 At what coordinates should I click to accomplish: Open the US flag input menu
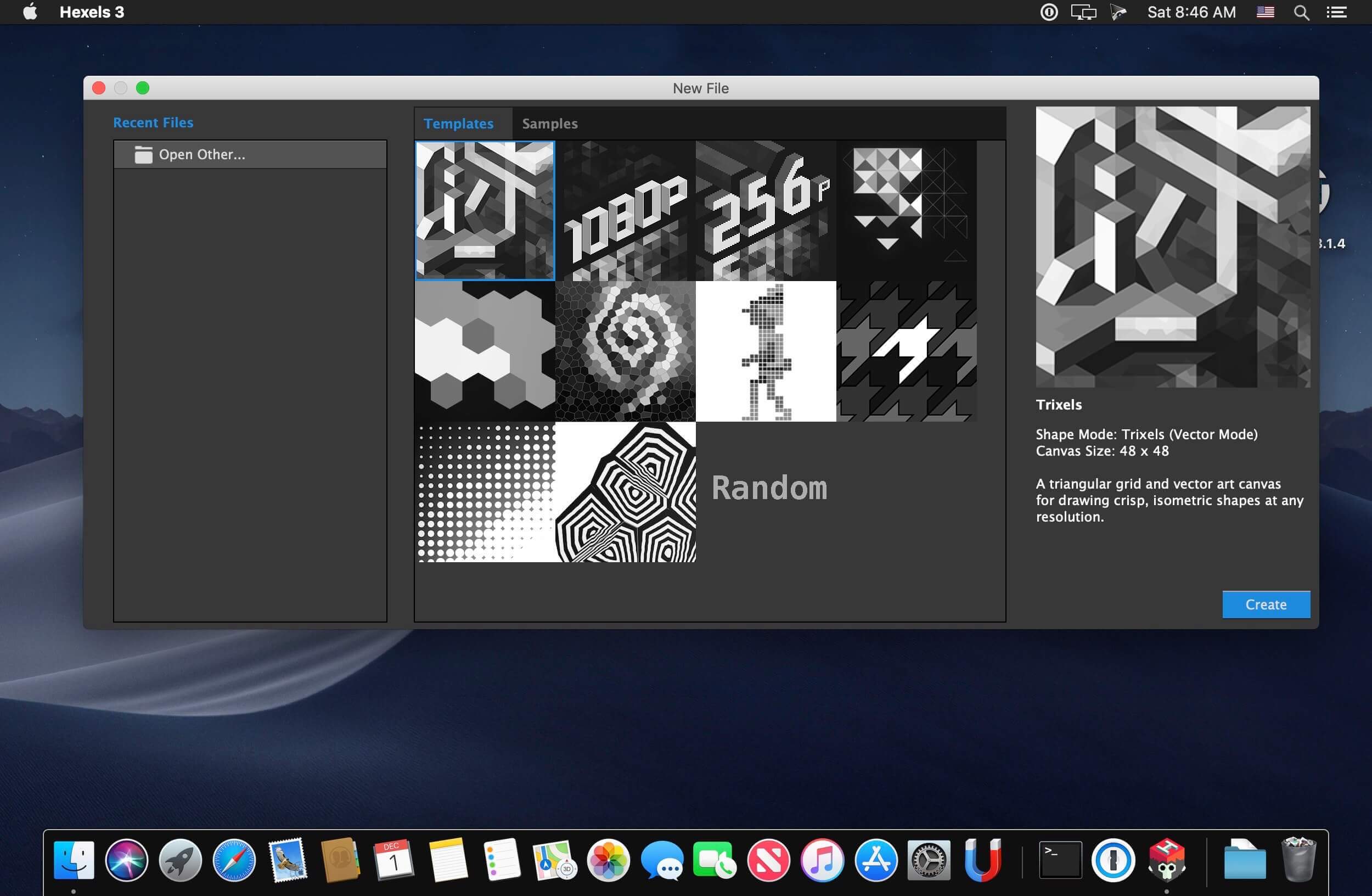1265,12
